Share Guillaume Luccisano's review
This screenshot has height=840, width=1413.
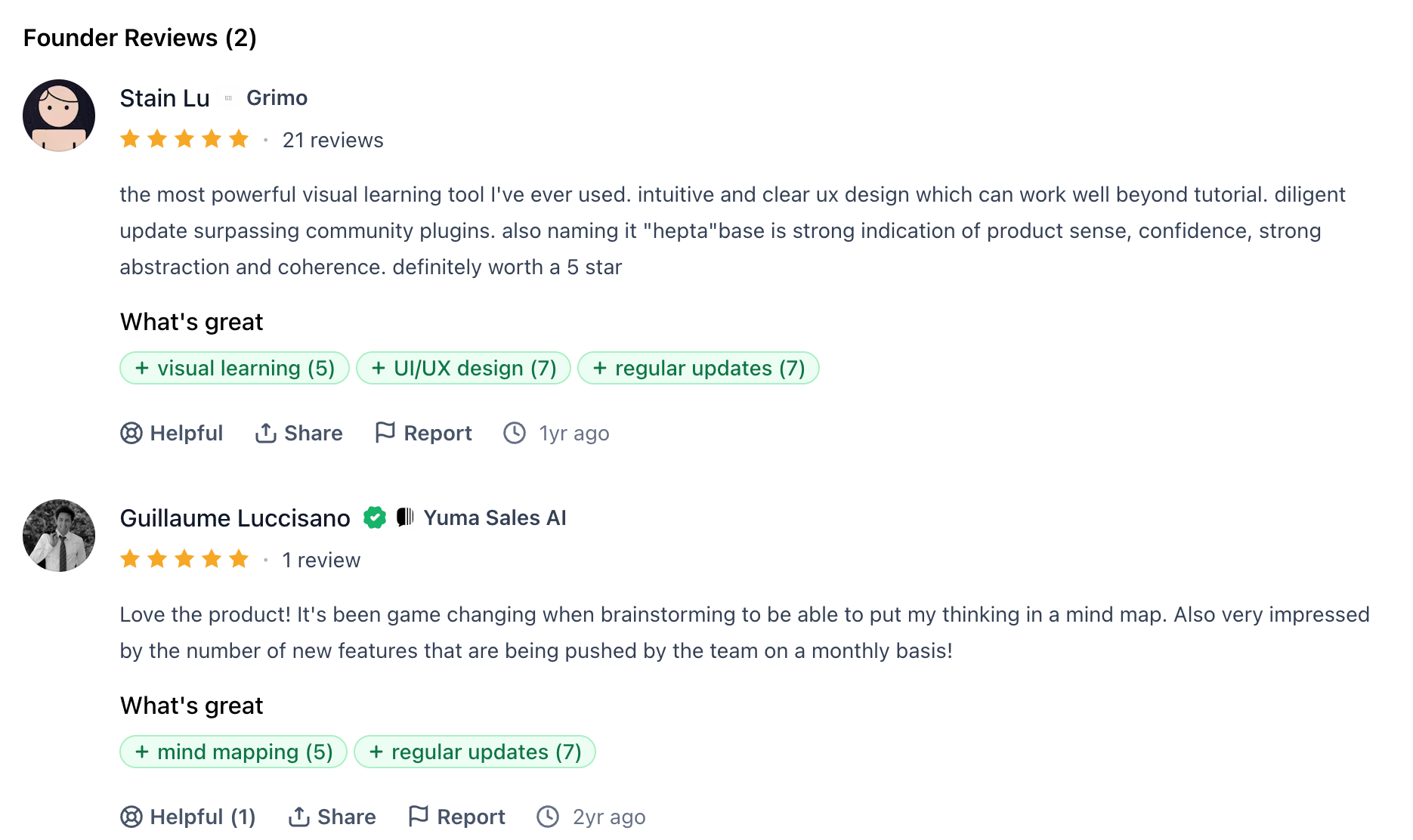pyautogui.click(x=332, y=817)
